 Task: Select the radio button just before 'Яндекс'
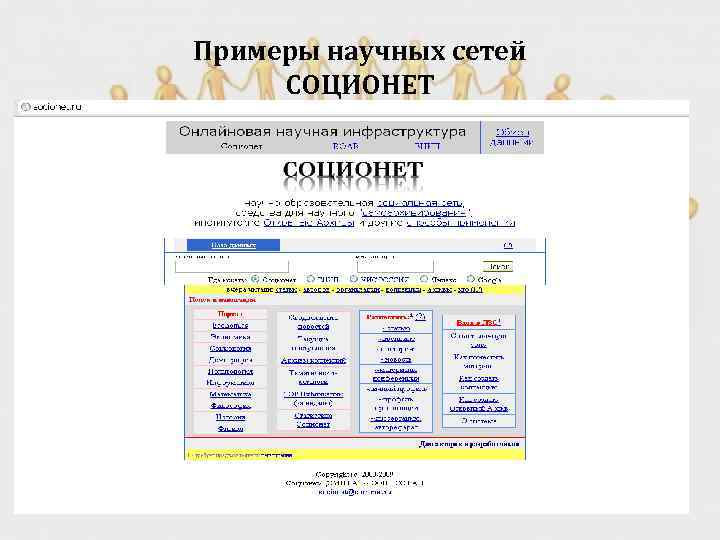pyautogui.click(x=354, y=279)
